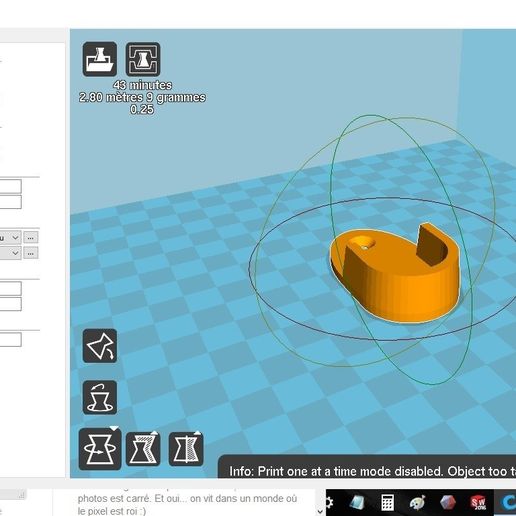Click the first input field in the left panel

click(11, 186)
